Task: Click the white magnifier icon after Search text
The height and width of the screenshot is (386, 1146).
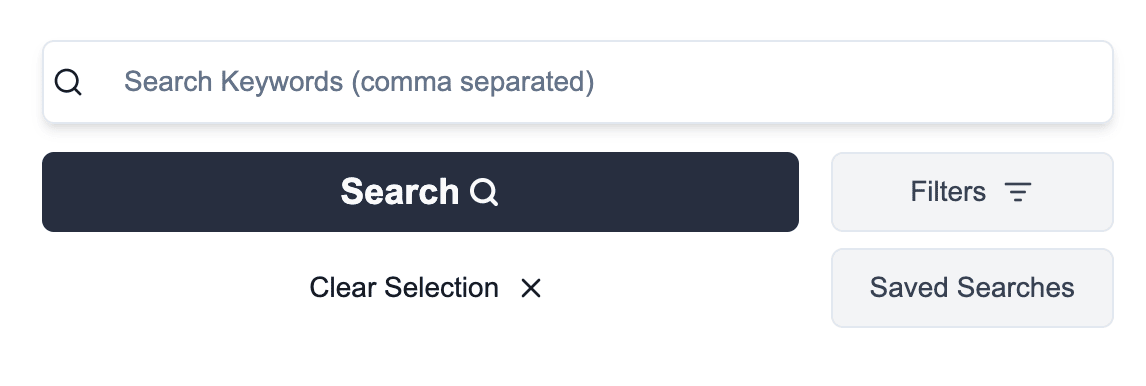Action: point(484,192)
